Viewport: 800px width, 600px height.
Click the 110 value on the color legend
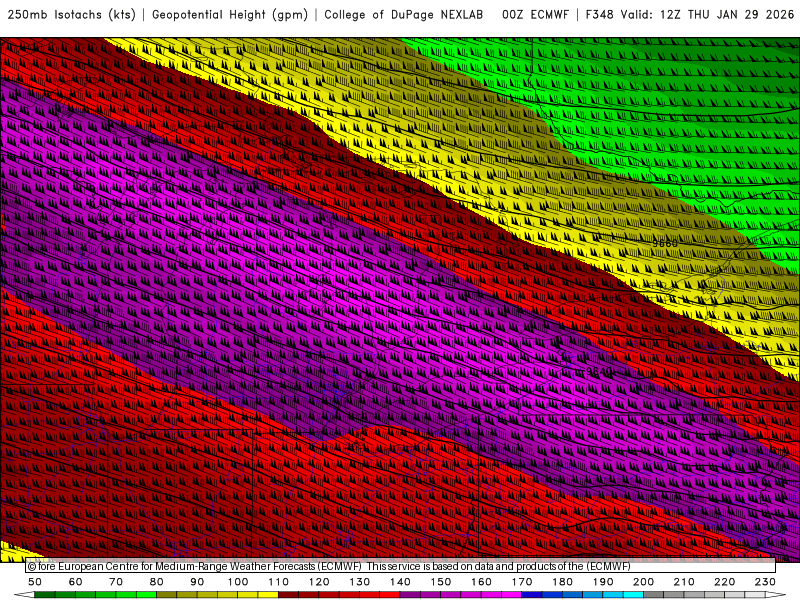click(279, 582)
